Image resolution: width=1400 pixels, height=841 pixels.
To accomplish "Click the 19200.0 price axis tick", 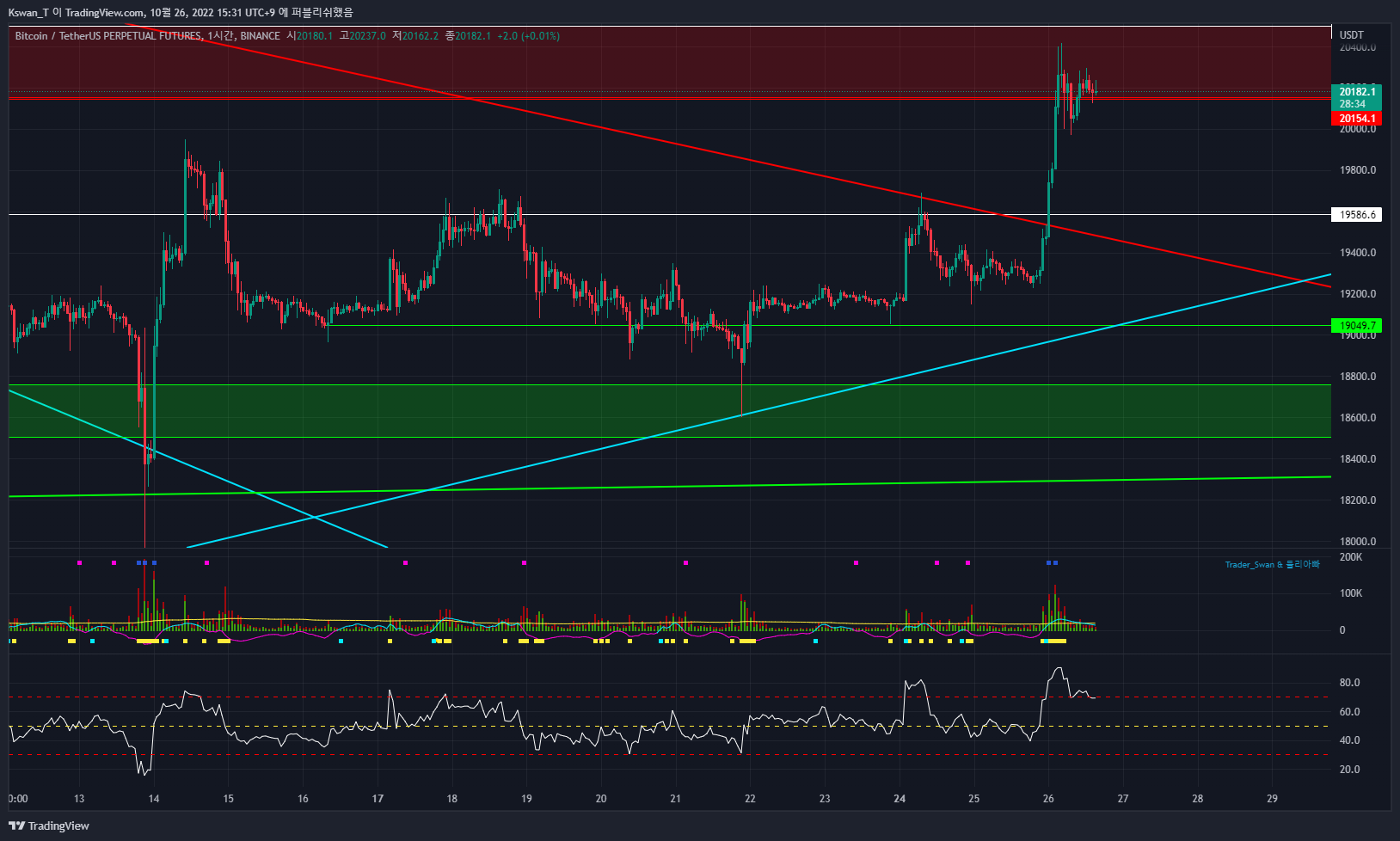I will 1357,294.
